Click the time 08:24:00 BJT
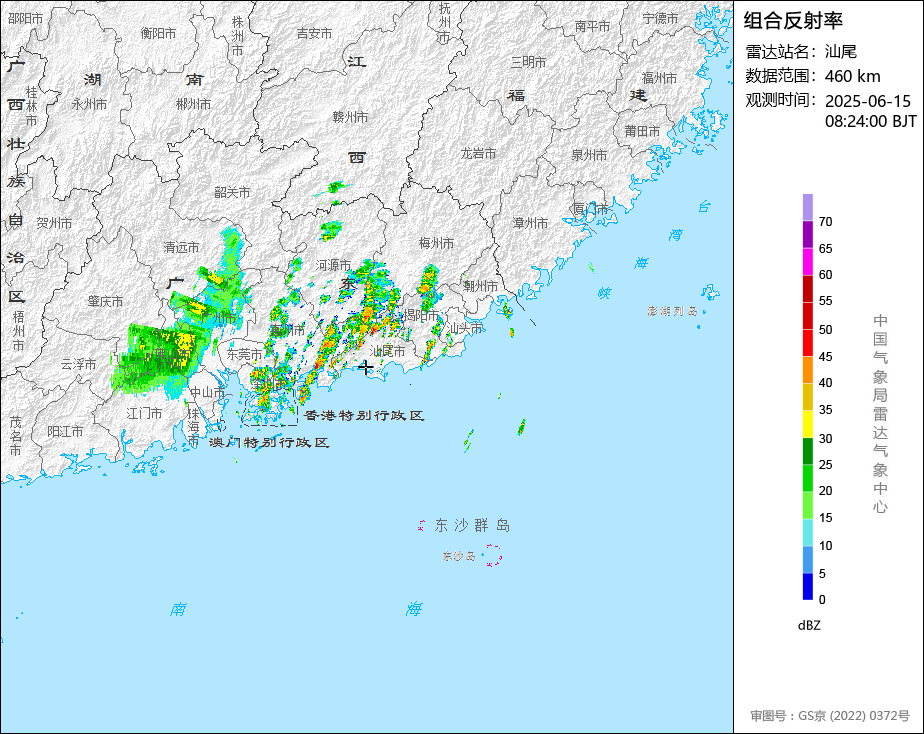The height and width of the screenshot is (734, 924). pos(870,121)
